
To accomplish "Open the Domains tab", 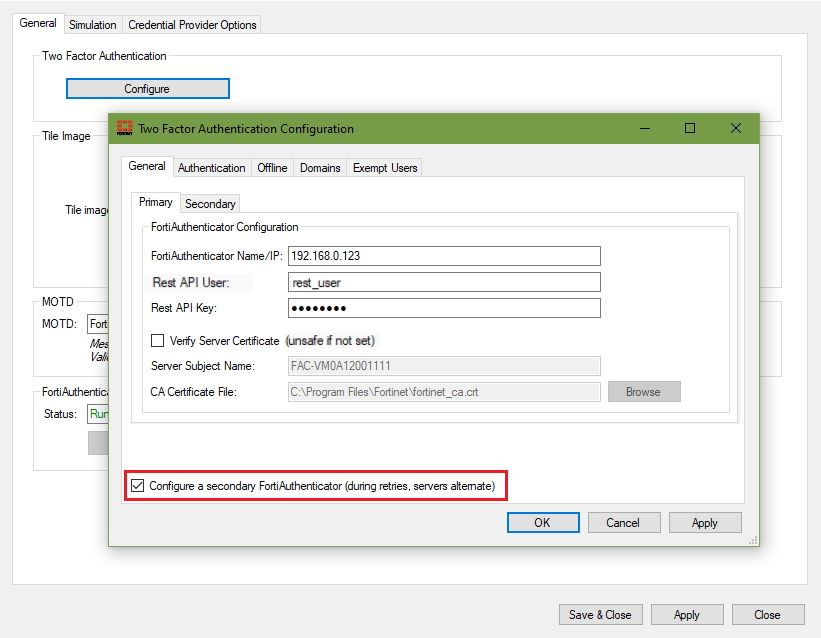I will [320, 167].
